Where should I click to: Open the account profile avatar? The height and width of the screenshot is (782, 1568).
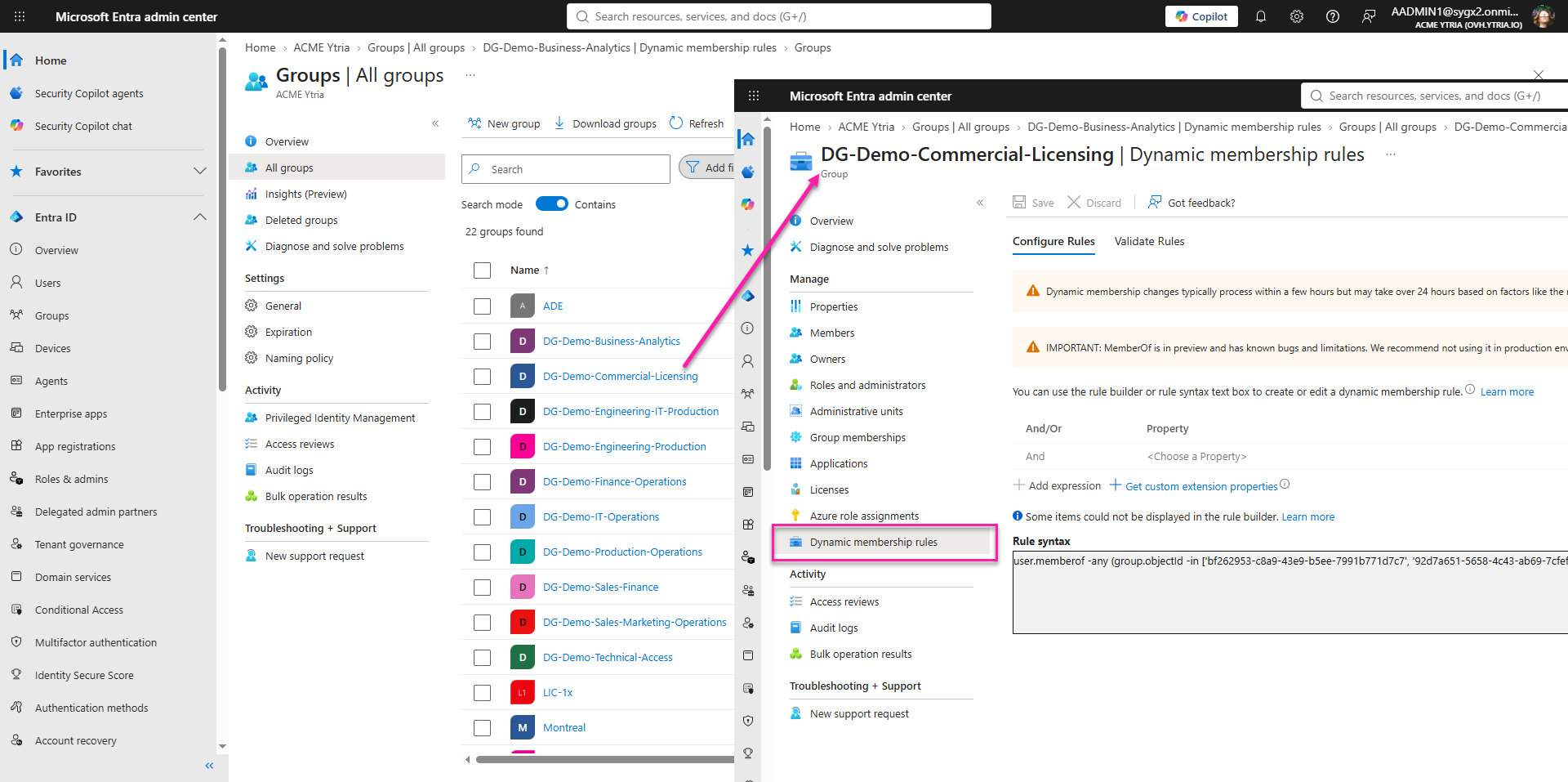pyautogui.click(x=1543, y=16)
